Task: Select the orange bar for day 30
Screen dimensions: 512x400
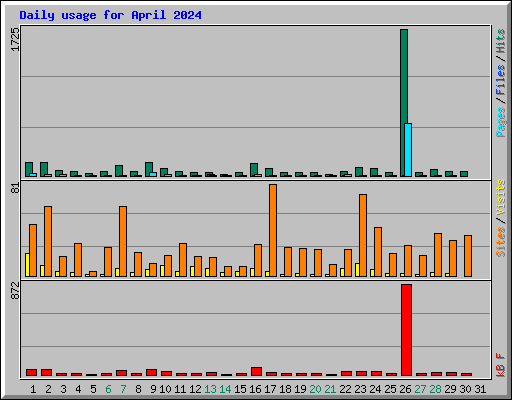Action: tap(468, 256)
